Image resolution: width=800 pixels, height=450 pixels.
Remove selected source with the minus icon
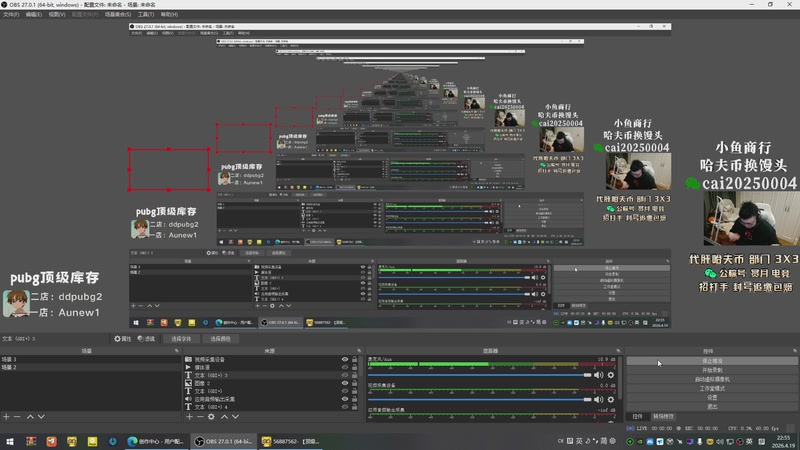[x=200, y=417]
